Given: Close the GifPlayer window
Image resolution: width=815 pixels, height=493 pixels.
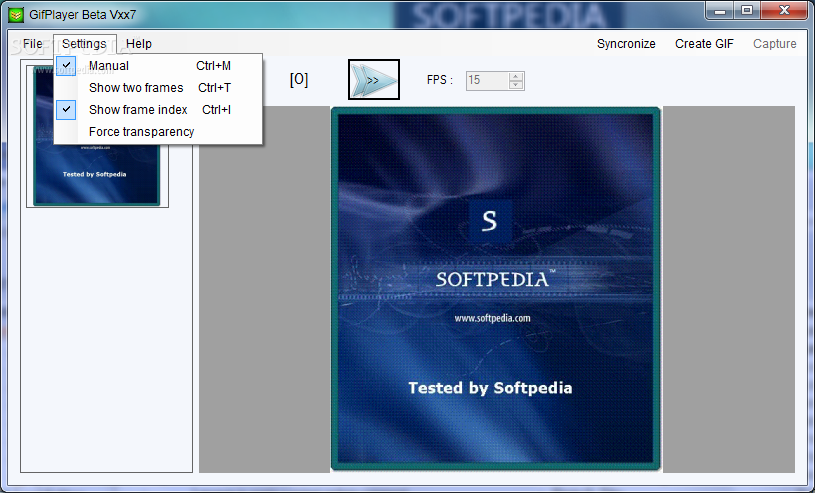Looking at the screenshot, I should 784,11.
